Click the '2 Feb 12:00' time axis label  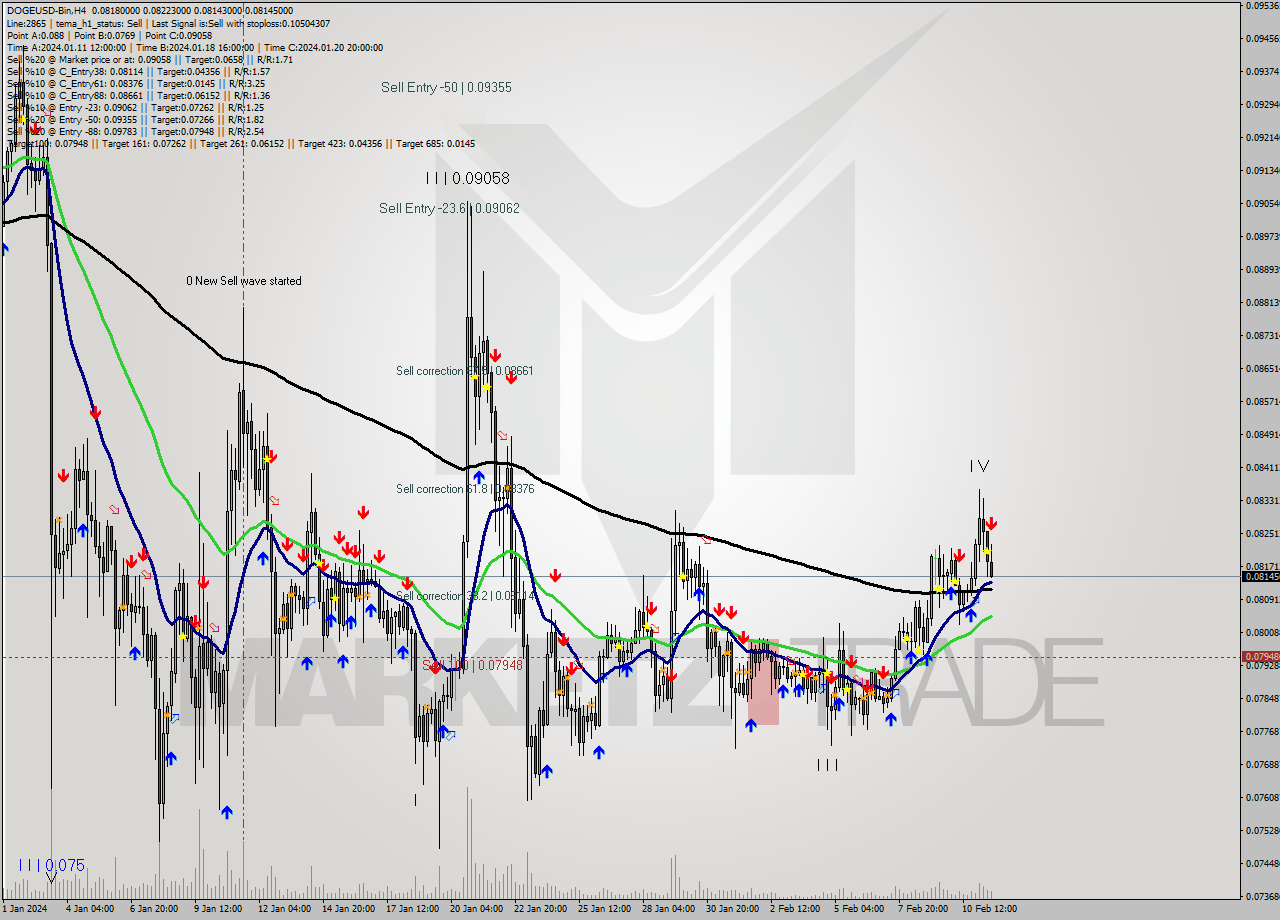pos(797,909)
